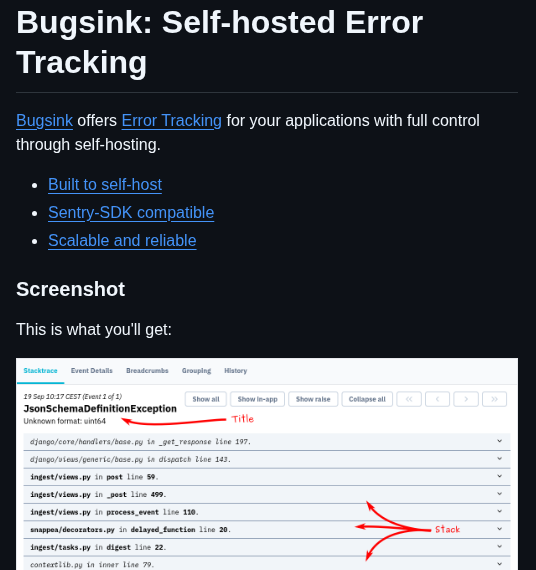The image size is (536, 570).
Task: Switch to the Event Details tab
Action: coord(92,371)
